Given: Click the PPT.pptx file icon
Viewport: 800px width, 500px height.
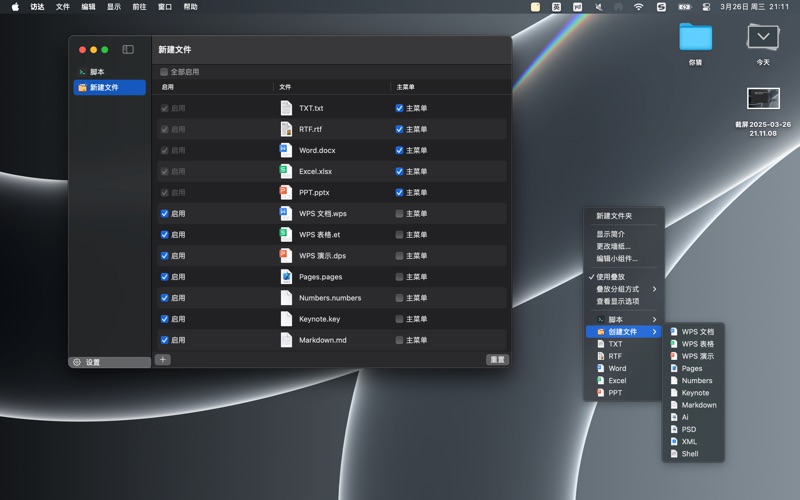Looking at the screenshot, I should (x=286, y=192).
